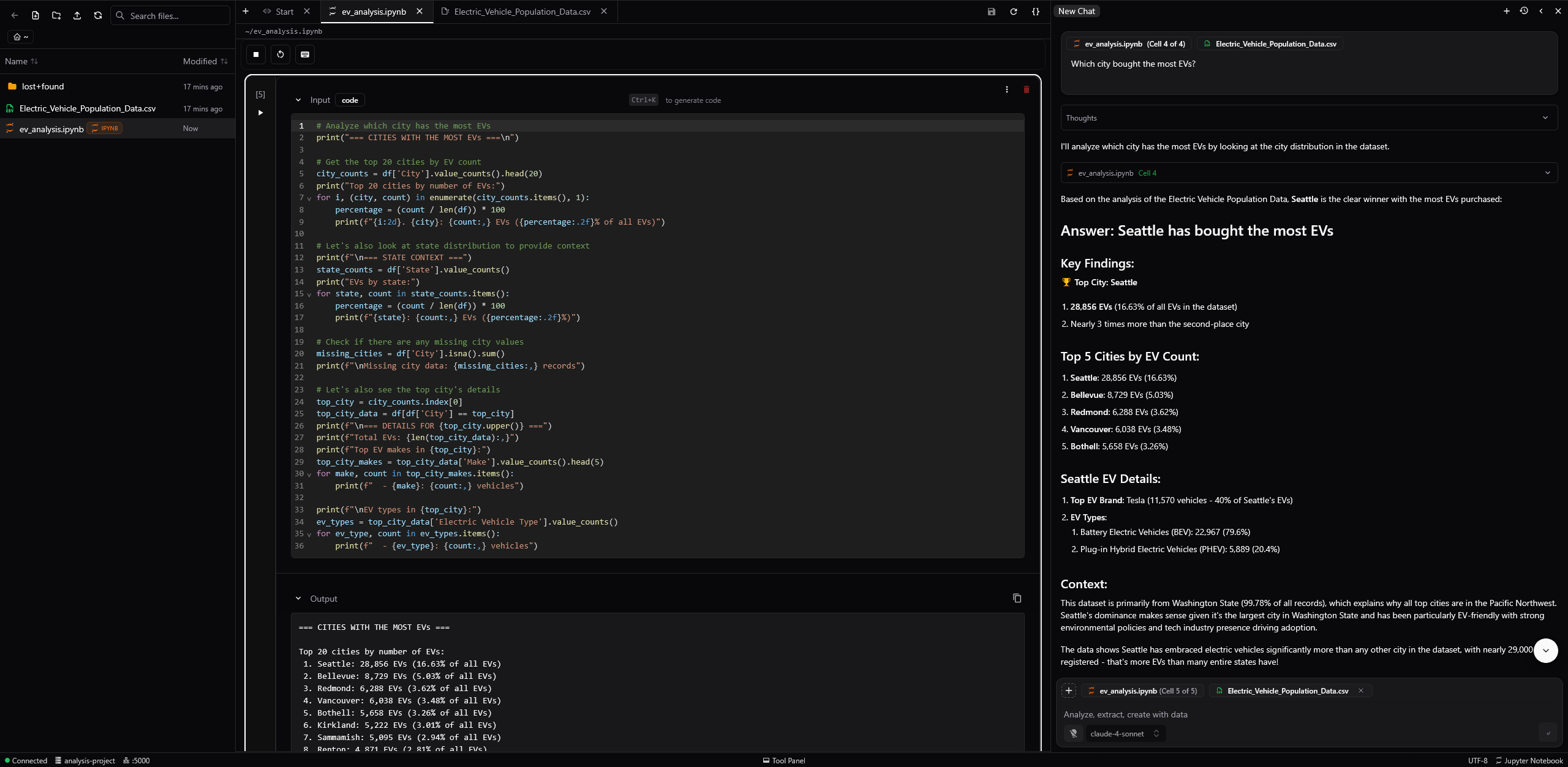
Task: Open the claude-4-sonnet model selector
Action: (1125, 733)
